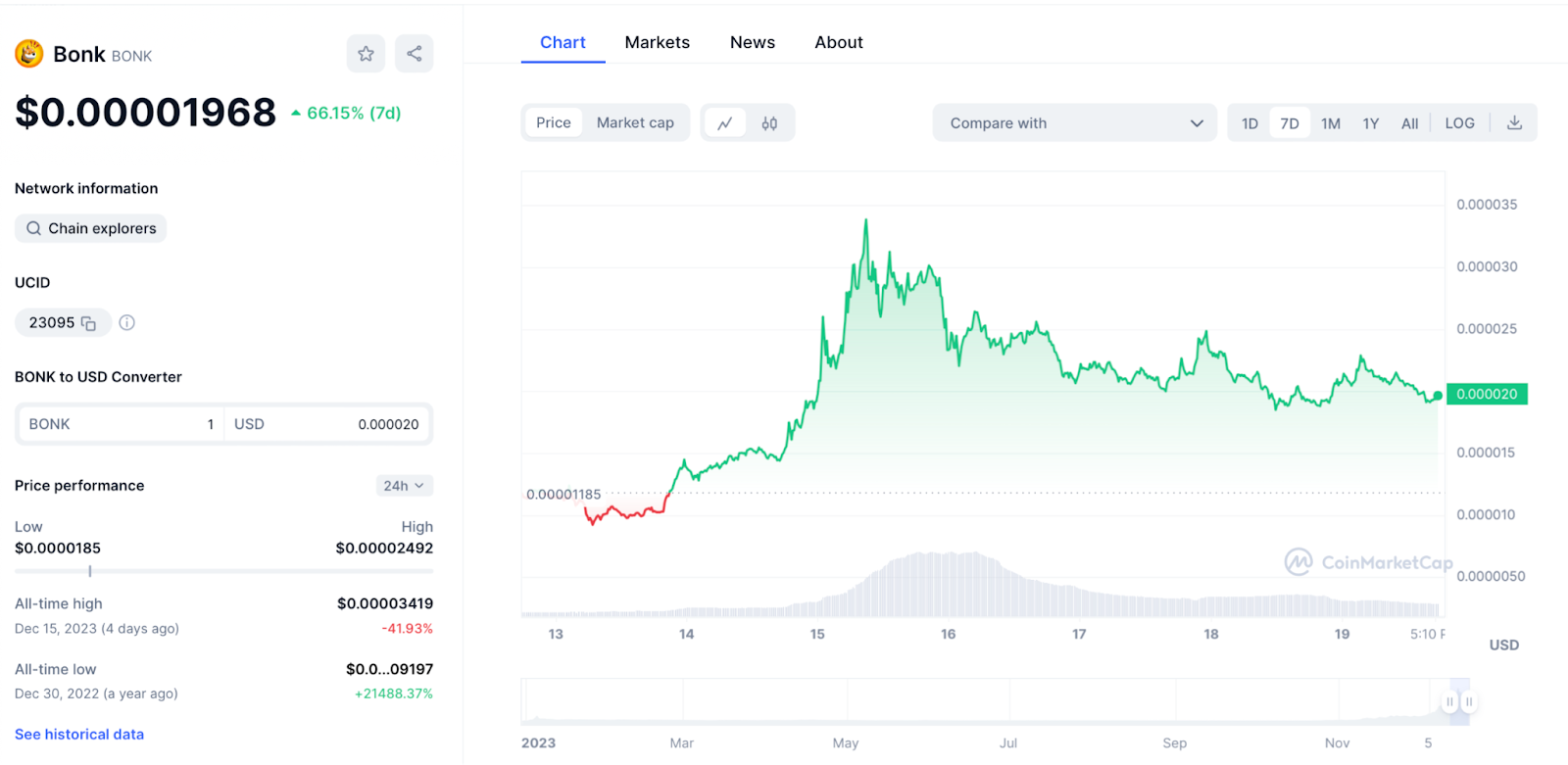Select the 1D time range

[x=1249, y=123]
